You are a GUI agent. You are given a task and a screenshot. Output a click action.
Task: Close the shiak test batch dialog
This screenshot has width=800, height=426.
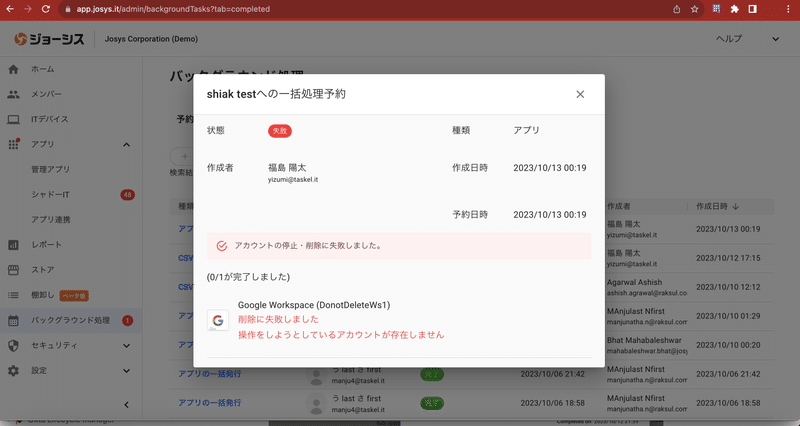580,94
